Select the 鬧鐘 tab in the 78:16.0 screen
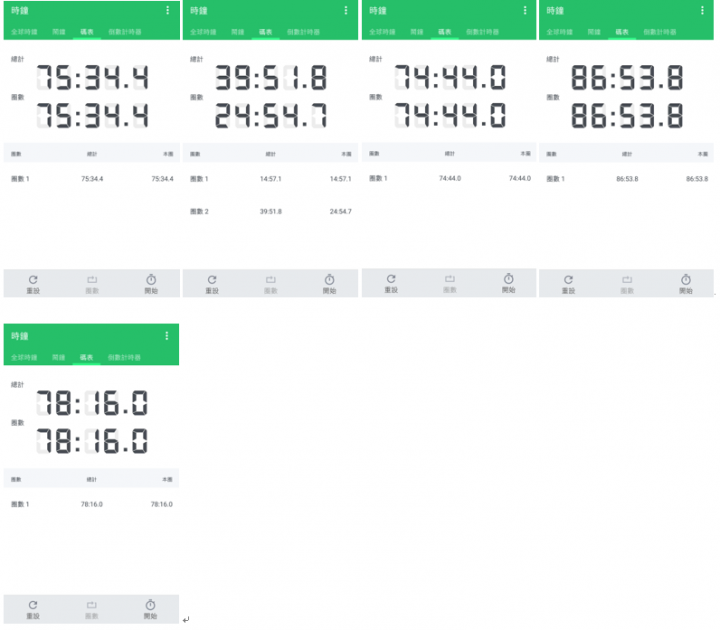This screenshot has width=720, height=630. pyautogui.click(x=59, y=358)
